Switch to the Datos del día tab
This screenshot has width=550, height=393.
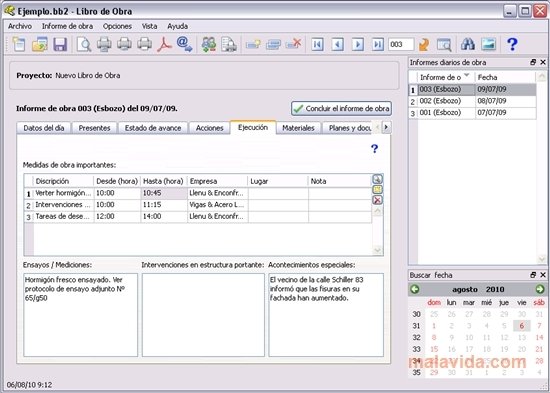pos(44,128)
